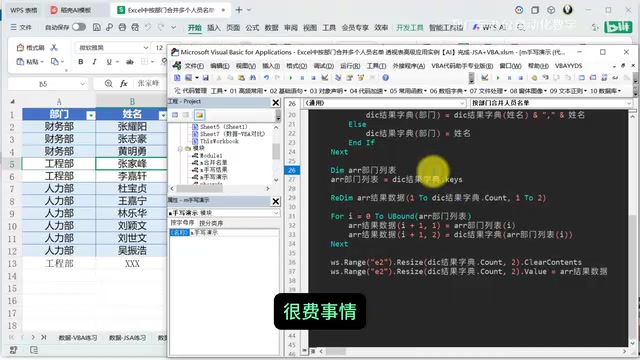Click the 格式刷 format painter button

[x=30, y=48]
